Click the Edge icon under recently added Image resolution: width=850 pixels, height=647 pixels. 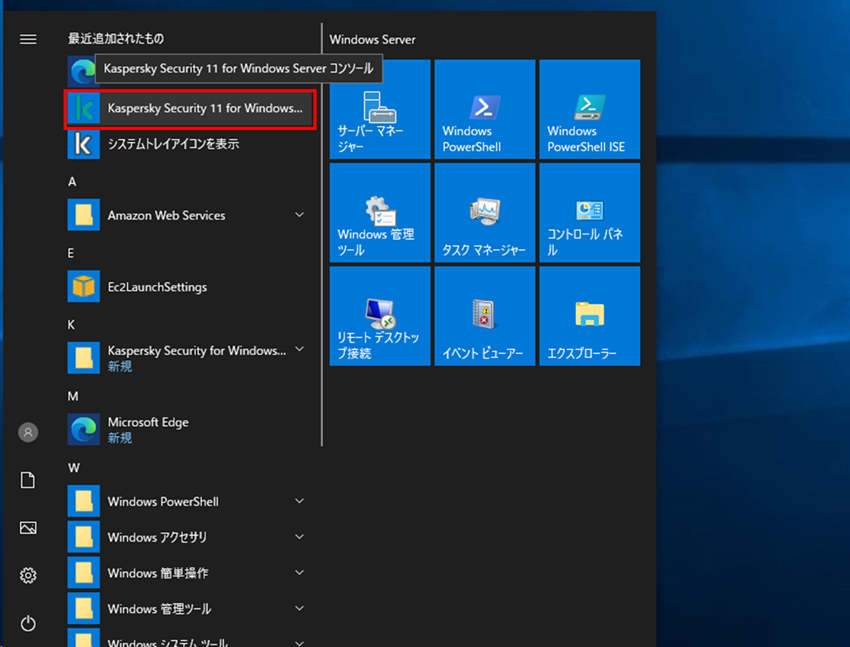pos(83,72)
